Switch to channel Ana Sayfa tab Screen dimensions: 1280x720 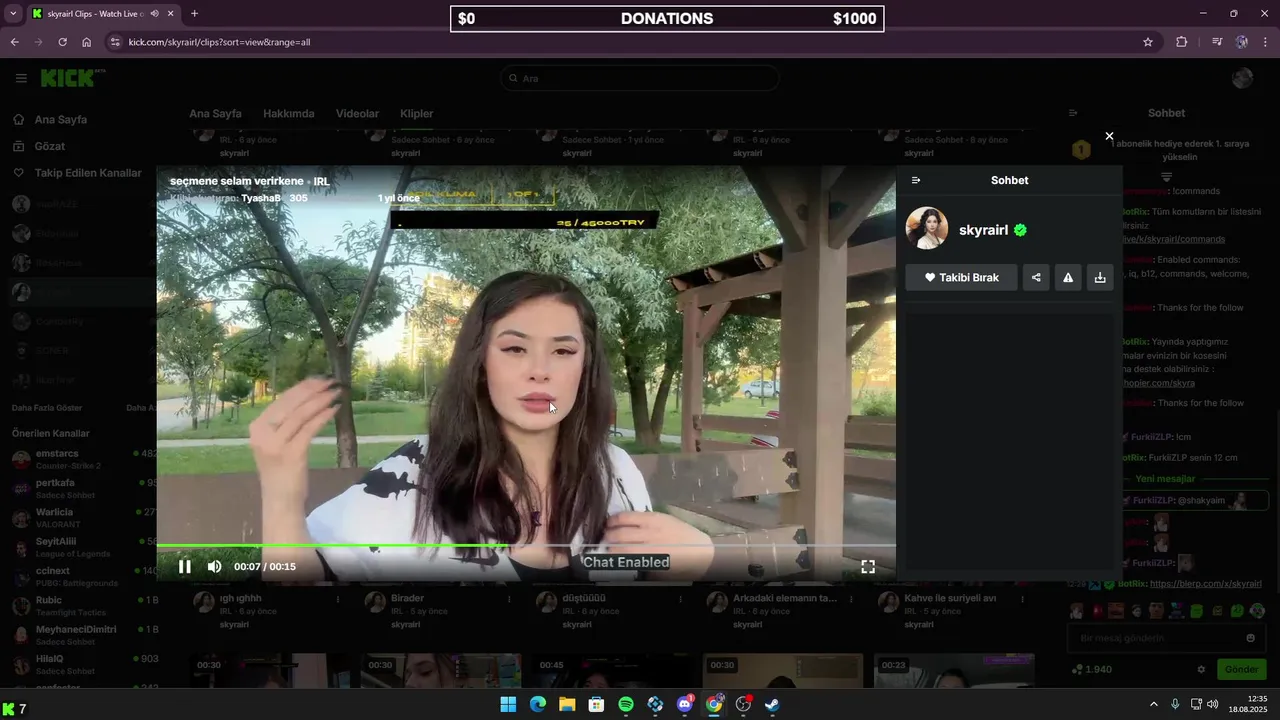[x=215, y=114]
